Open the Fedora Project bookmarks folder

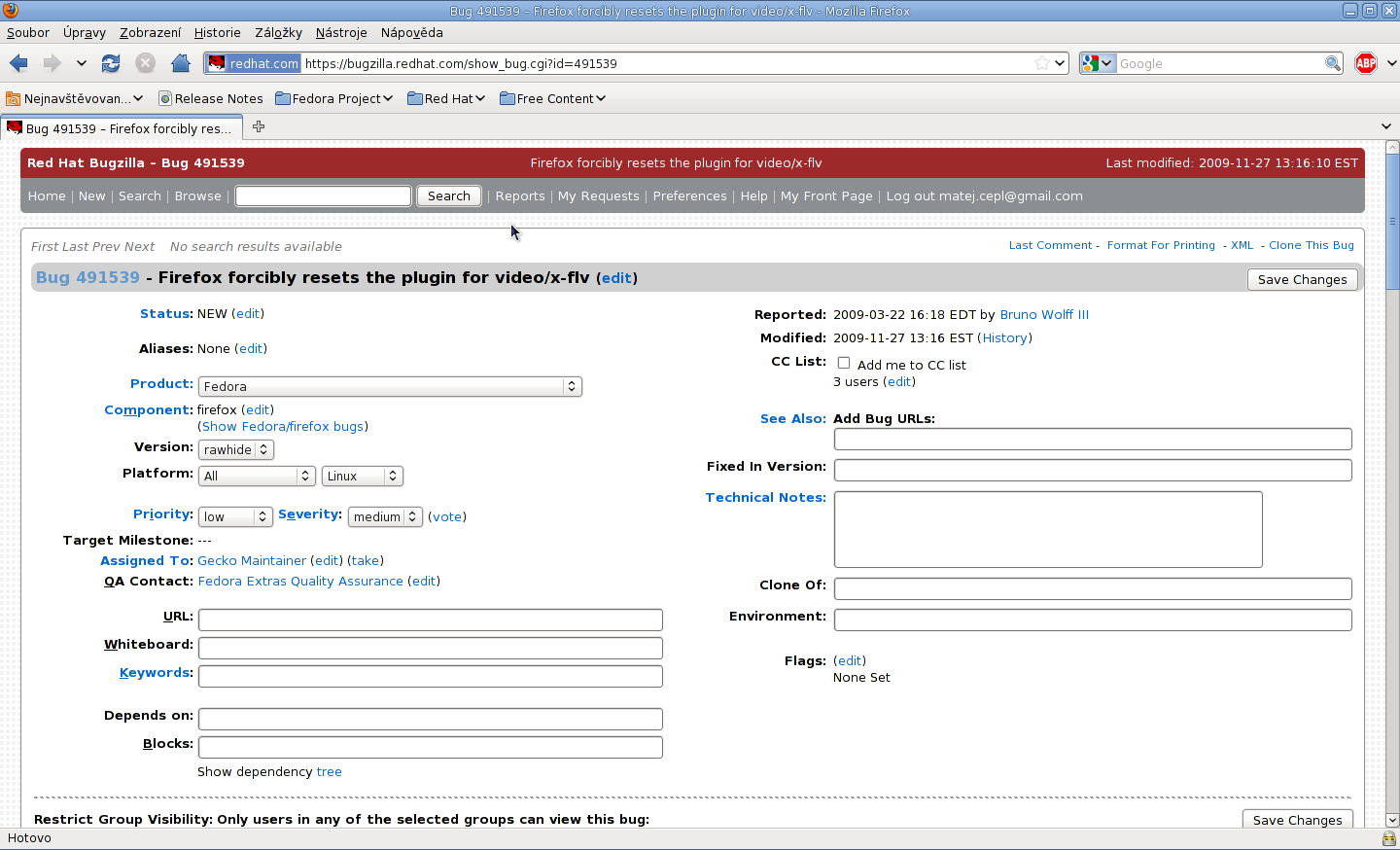[333, 98]
